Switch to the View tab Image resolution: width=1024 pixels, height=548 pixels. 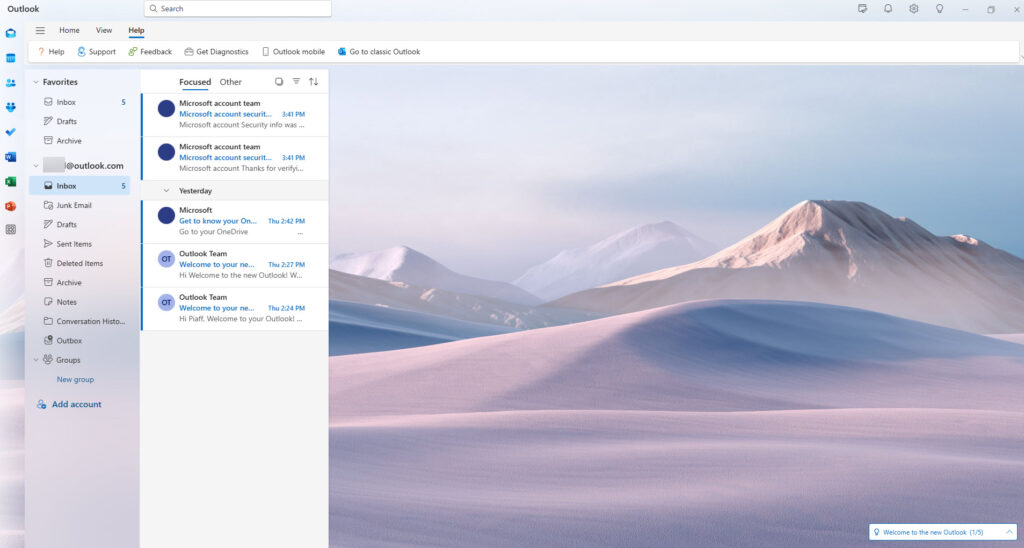104,30
